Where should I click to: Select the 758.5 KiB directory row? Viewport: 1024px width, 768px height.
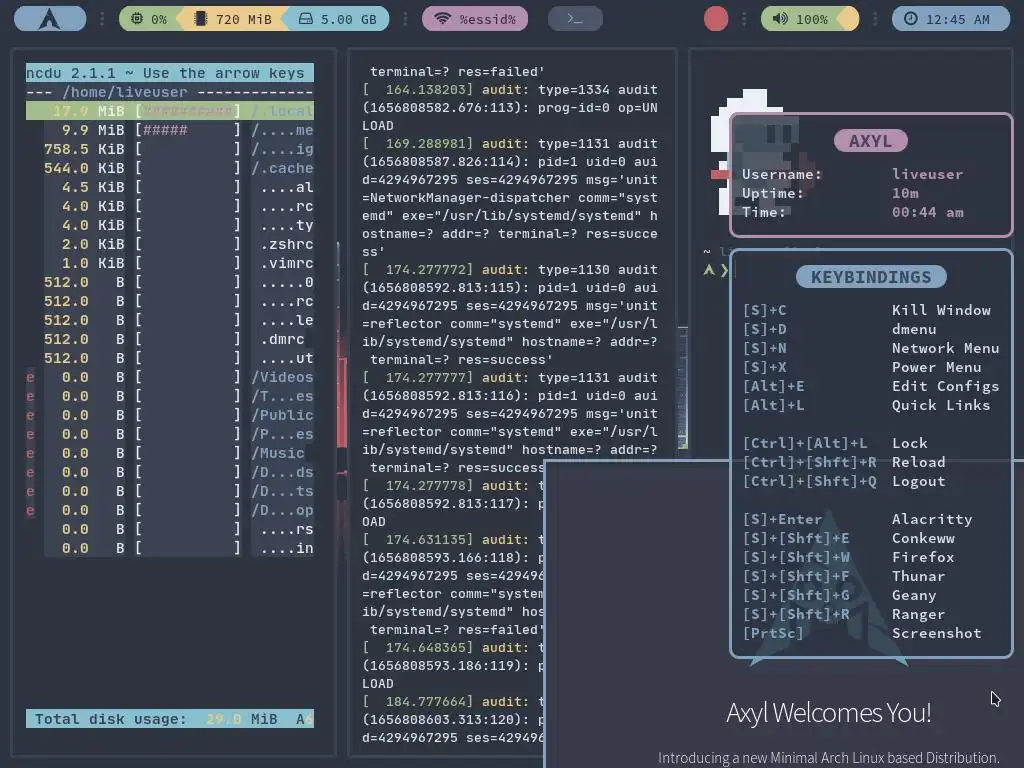[x=170, y=149]
